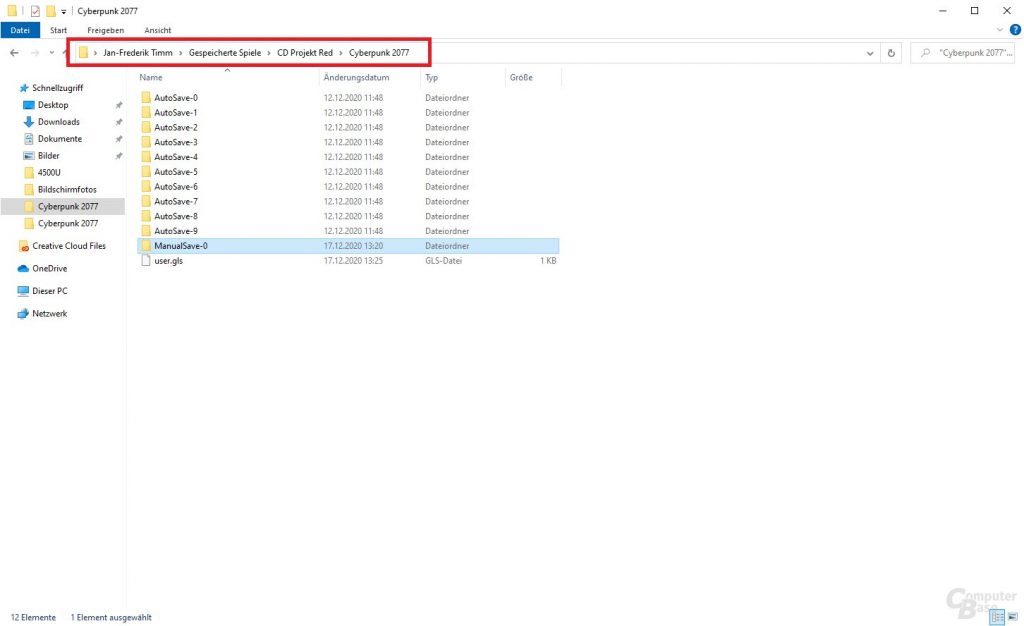Refresh the folder with the reload button
The width and height of the screenshot is (1024, 626).
pos(891,54)
